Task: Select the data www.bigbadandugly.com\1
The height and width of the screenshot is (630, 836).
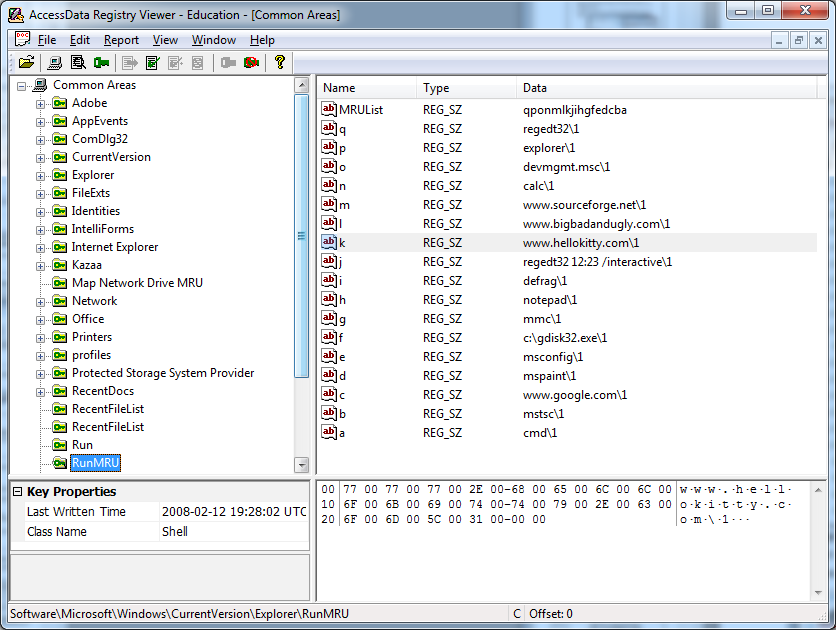Action: (597, 224)
